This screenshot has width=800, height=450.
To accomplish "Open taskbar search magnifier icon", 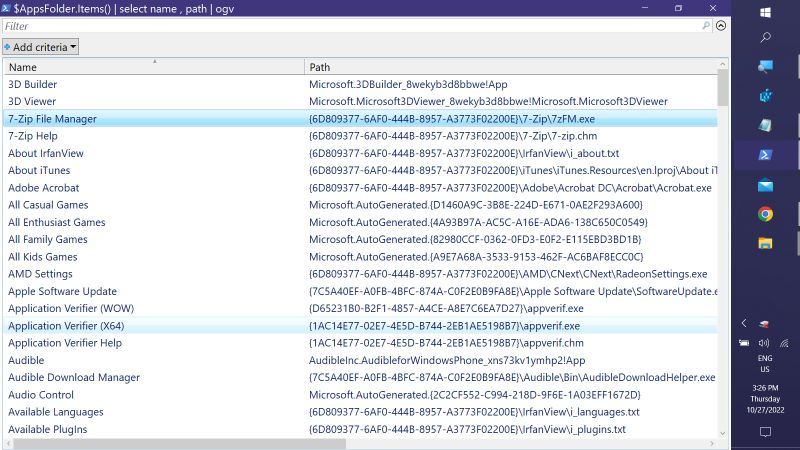I will (765, 37).
